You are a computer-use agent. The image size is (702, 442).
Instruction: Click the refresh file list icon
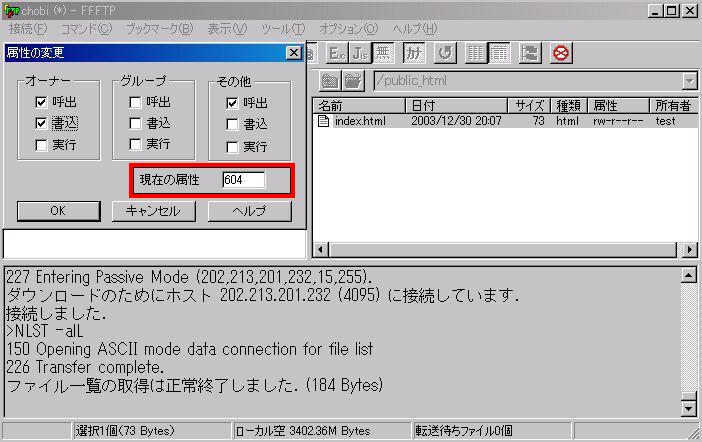pyautogui.click(x=445, y=53)
